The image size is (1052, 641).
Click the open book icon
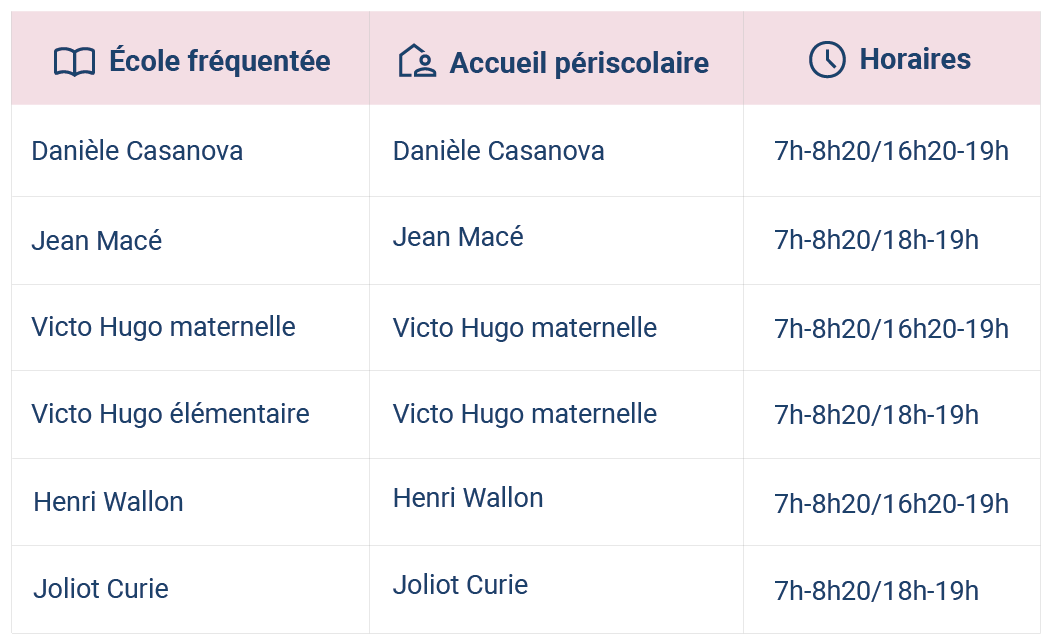pyautogui.click(x=74, y=62)
